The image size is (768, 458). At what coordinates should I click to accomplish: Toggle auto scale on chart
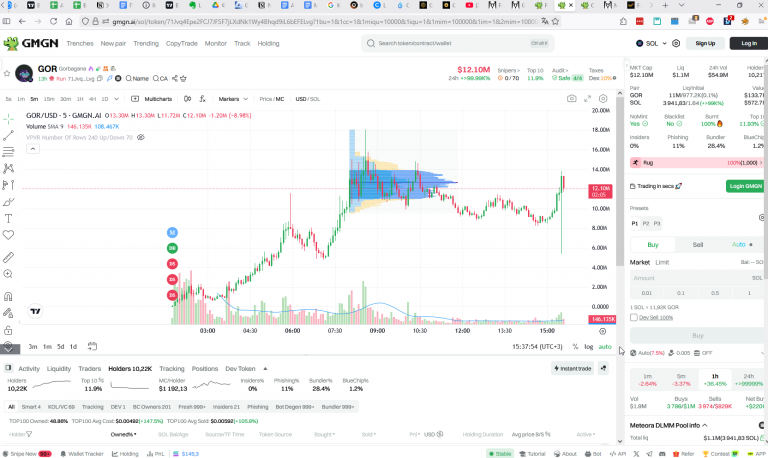pos(605,347)
